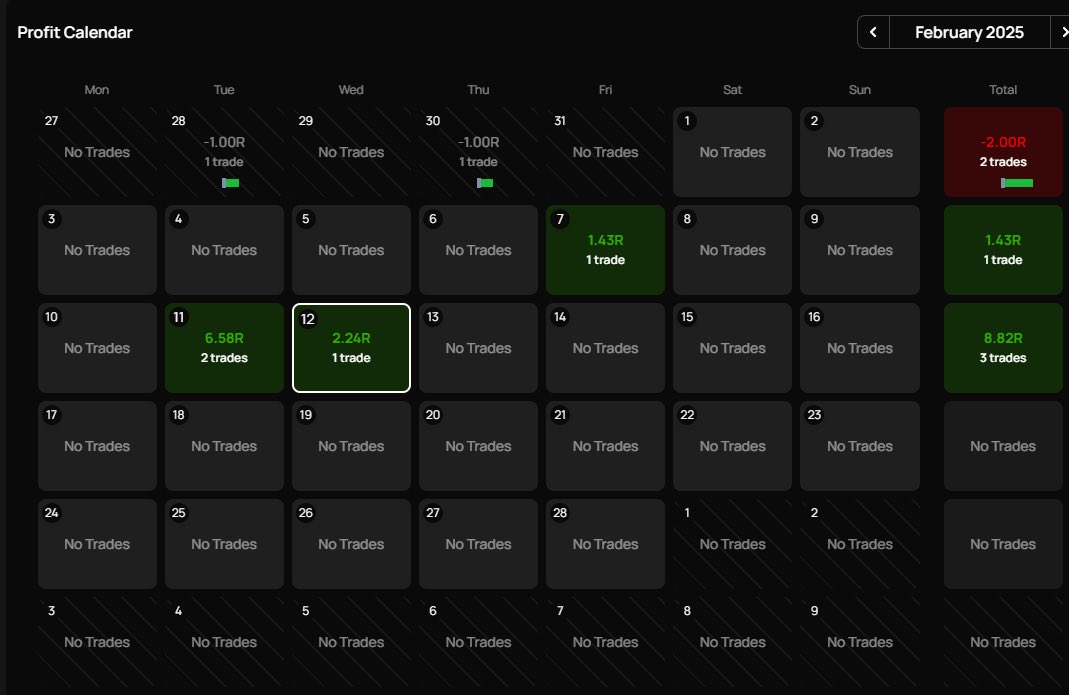1069x695 pixels.
Task: Select the February 19 day cell
Action: [x=351, y=446]
